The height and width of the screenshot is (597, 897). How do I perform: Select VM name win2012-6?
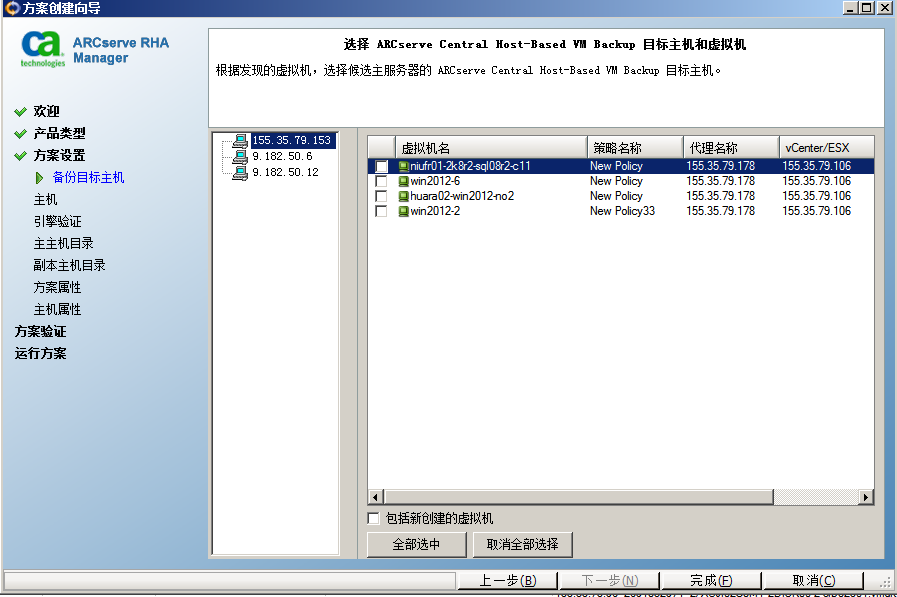[435, 181]
